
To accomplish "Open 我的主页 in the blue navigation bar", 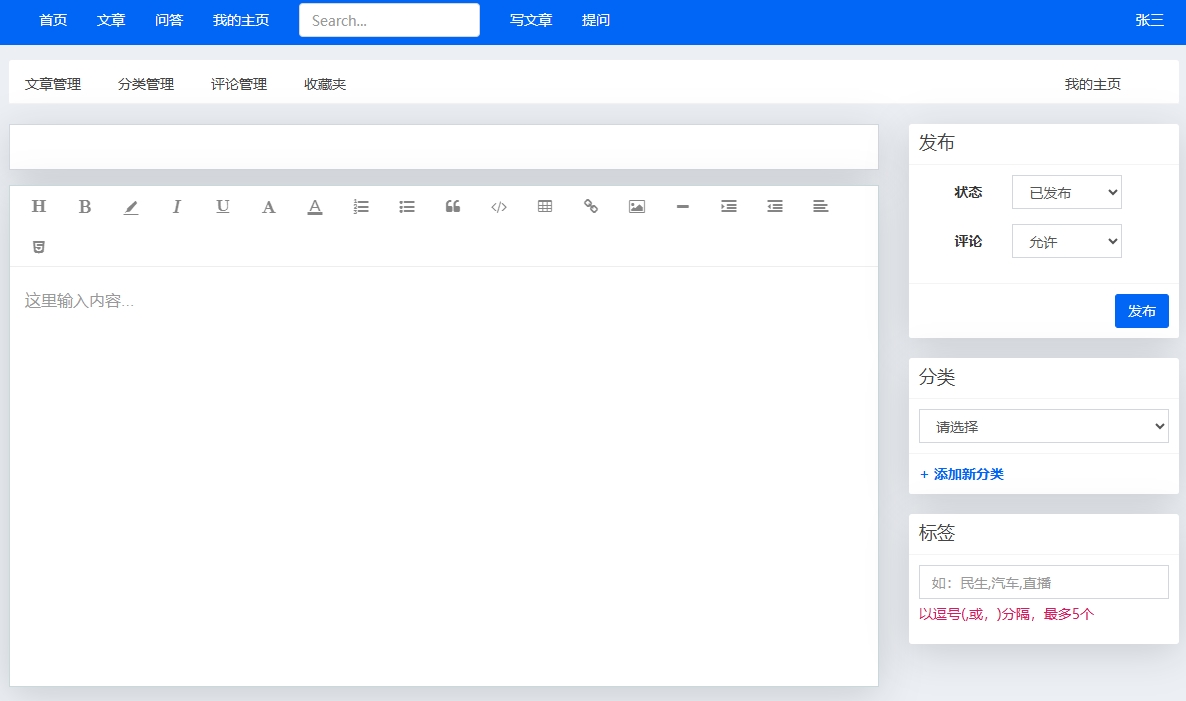I will click(x=241, y=20).
